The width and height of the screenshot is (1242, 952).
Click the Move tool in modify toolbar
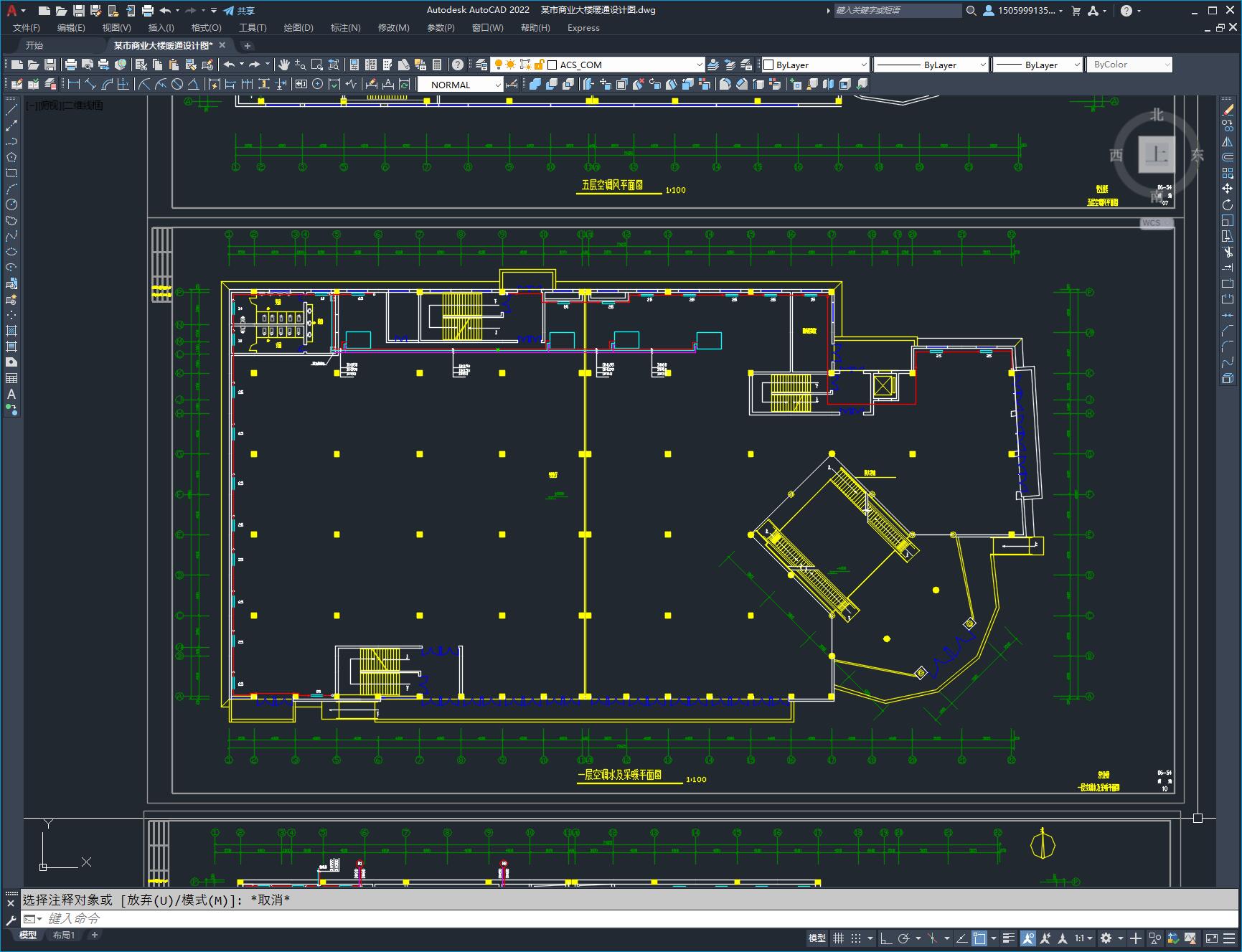[x=1228, y=189]
